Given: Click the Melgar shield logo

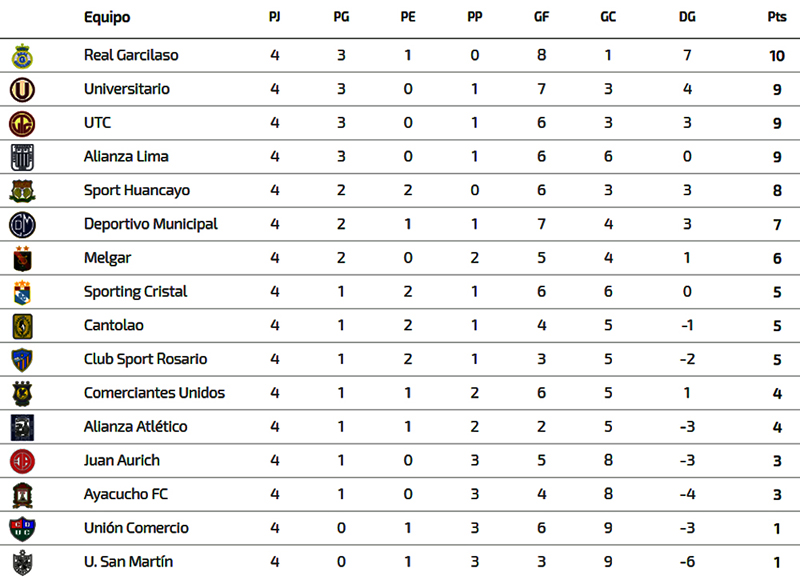Looking at the screenshot, I should (22, 259).
